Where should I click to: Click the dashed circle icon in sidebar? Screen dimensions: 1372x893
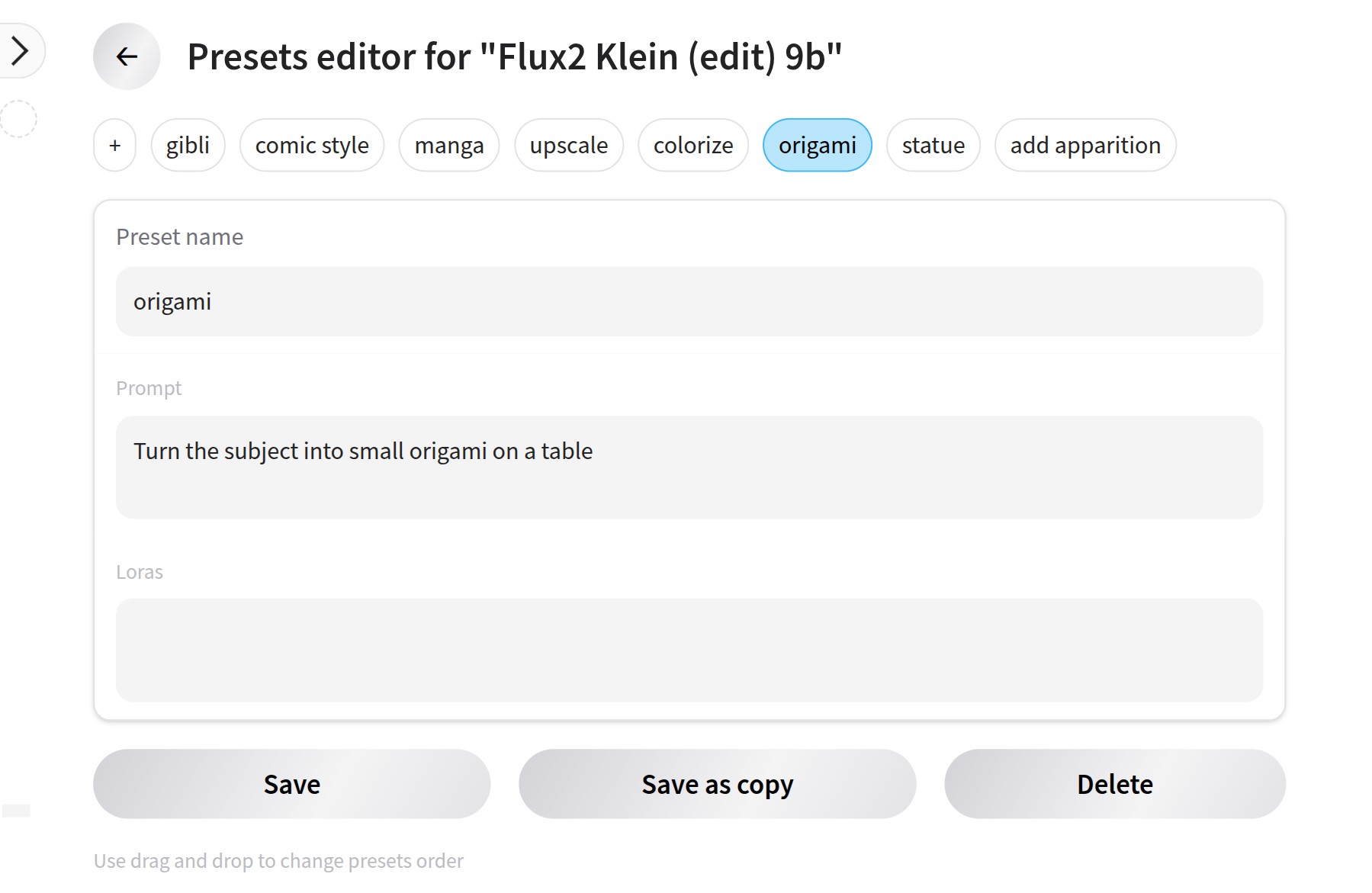pos(18,119)
